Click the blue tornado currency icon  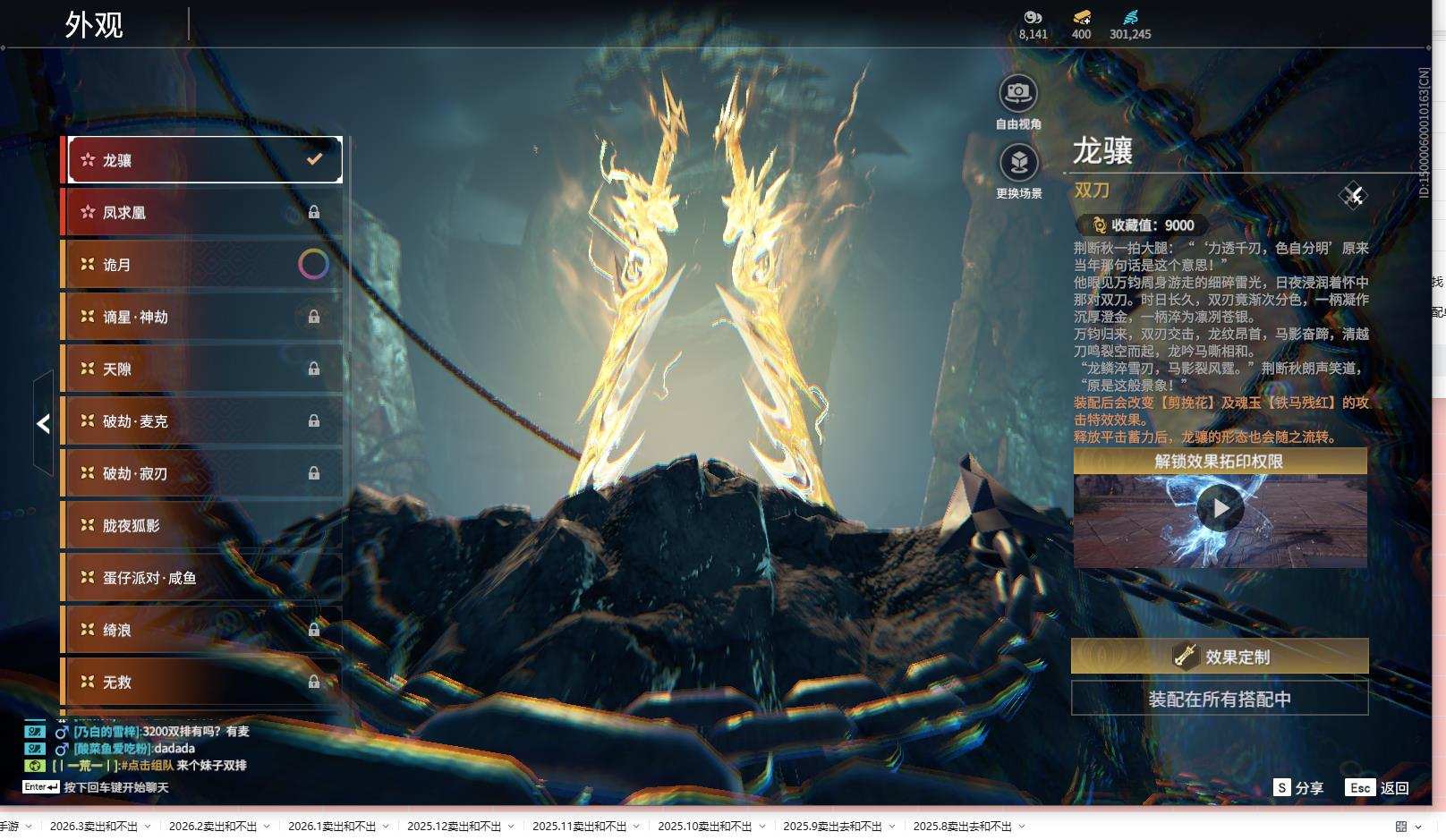(x=1130, y=17)
